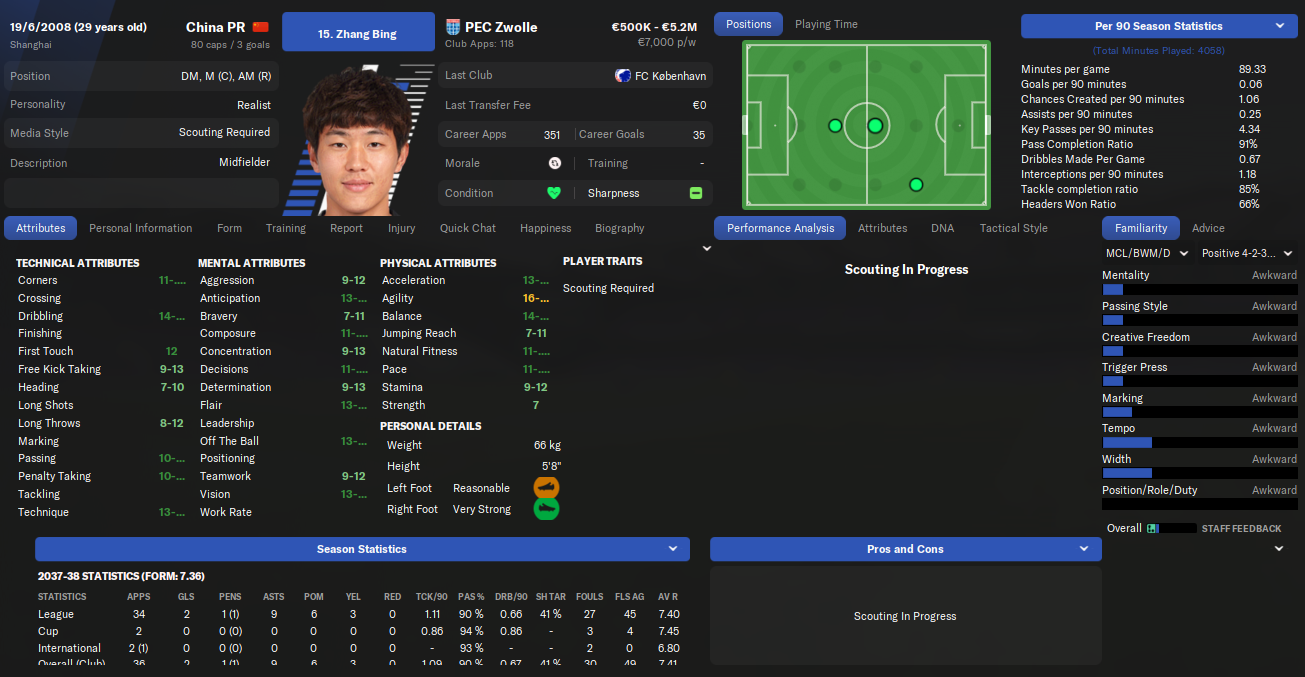Select the central midfield position dot on pitch
Screen dimensions: 1305x677
(x=875, y=125)
